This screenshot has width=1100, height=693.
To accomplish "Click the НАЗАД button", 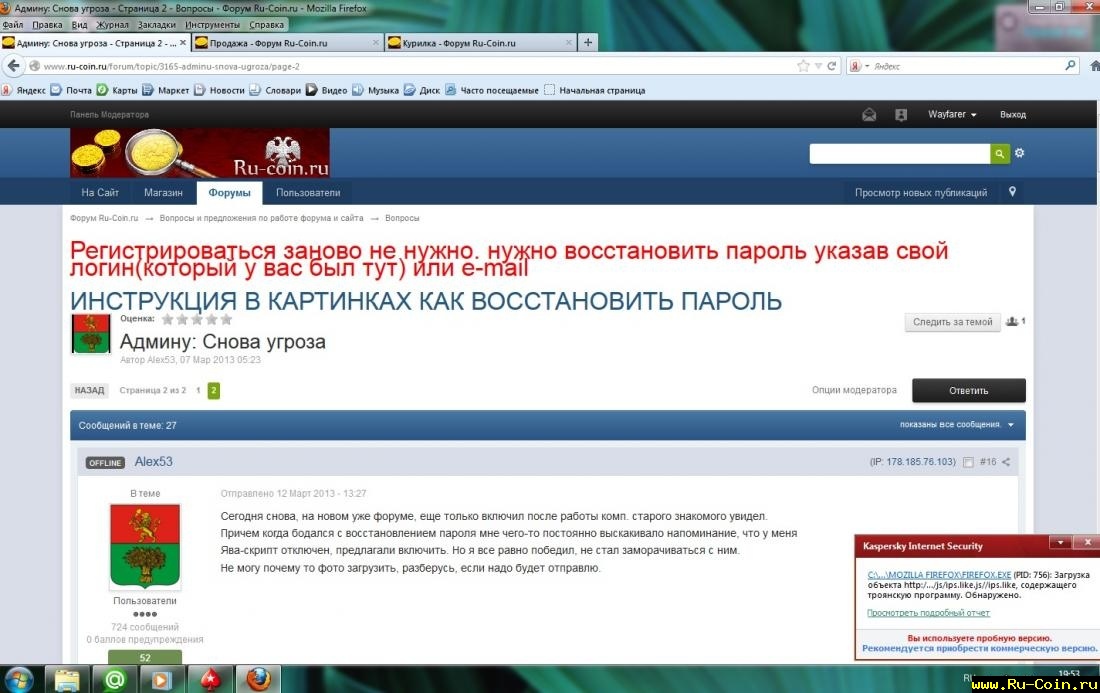I will pos(89,390).
